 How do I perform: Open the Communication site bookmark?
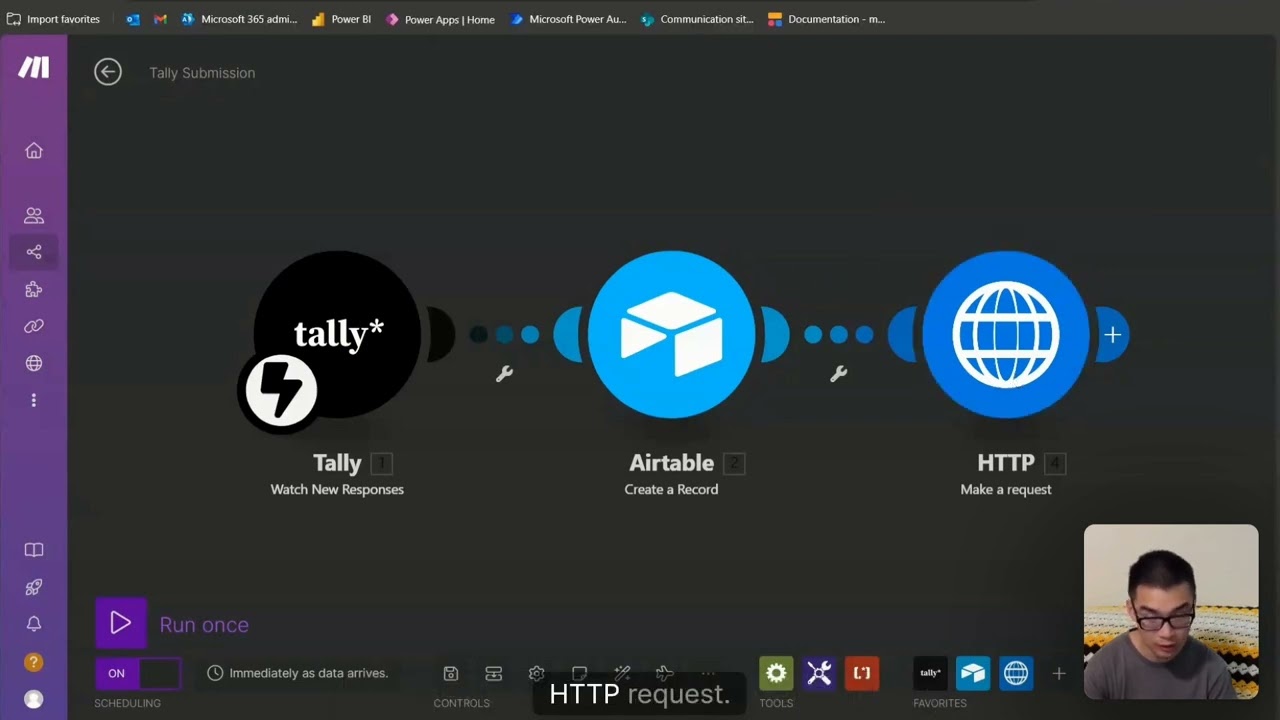coord(697,19)
